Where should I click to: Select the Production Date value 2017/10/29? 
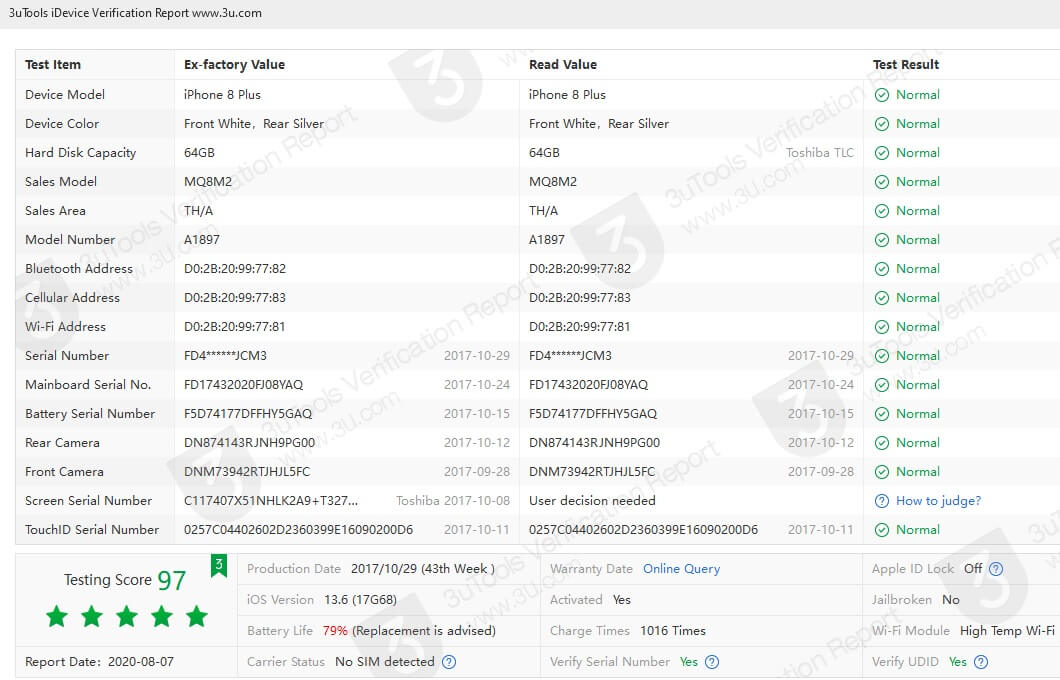pyautogui.click(x=423, y=569)
